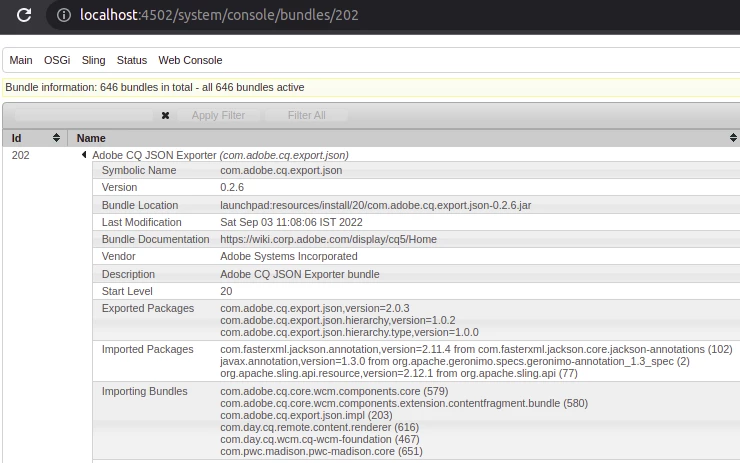Open org.apache.sling.api (77) bundle link
740x463 pixels.
coord(519,373)
